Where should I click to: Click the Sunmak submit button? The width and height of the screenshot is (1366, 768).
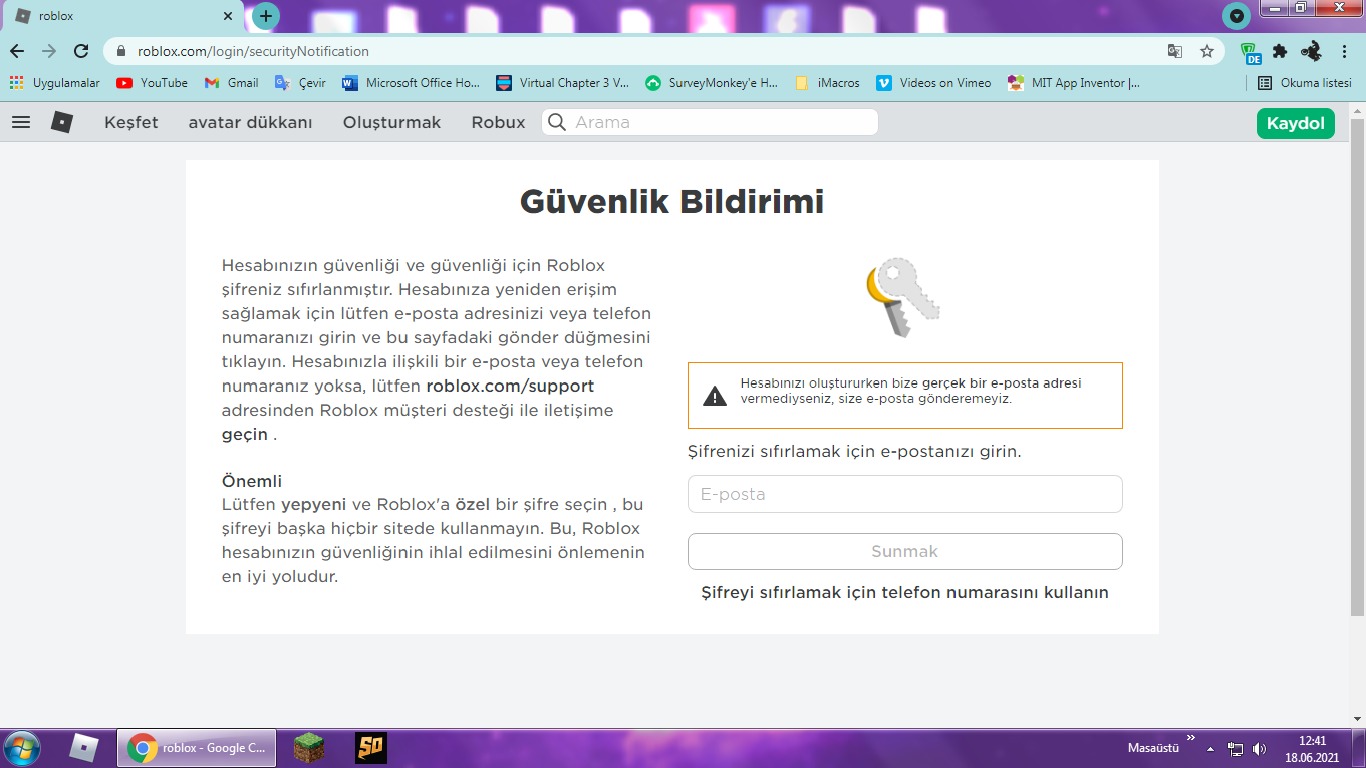tap(905, 551)
